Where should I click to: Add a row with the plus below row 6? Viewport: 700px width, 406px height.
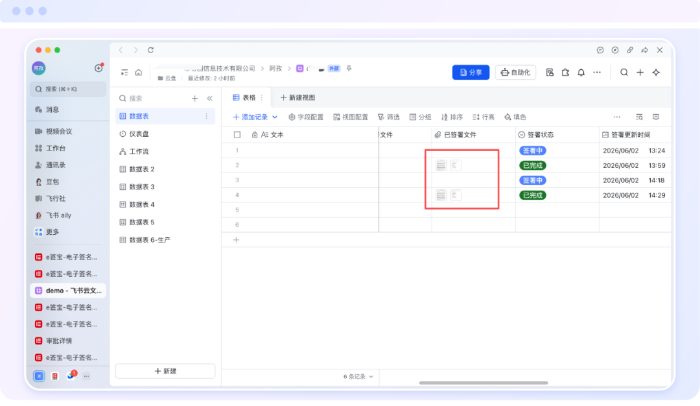pyautogui.click(x=236, y=240)
